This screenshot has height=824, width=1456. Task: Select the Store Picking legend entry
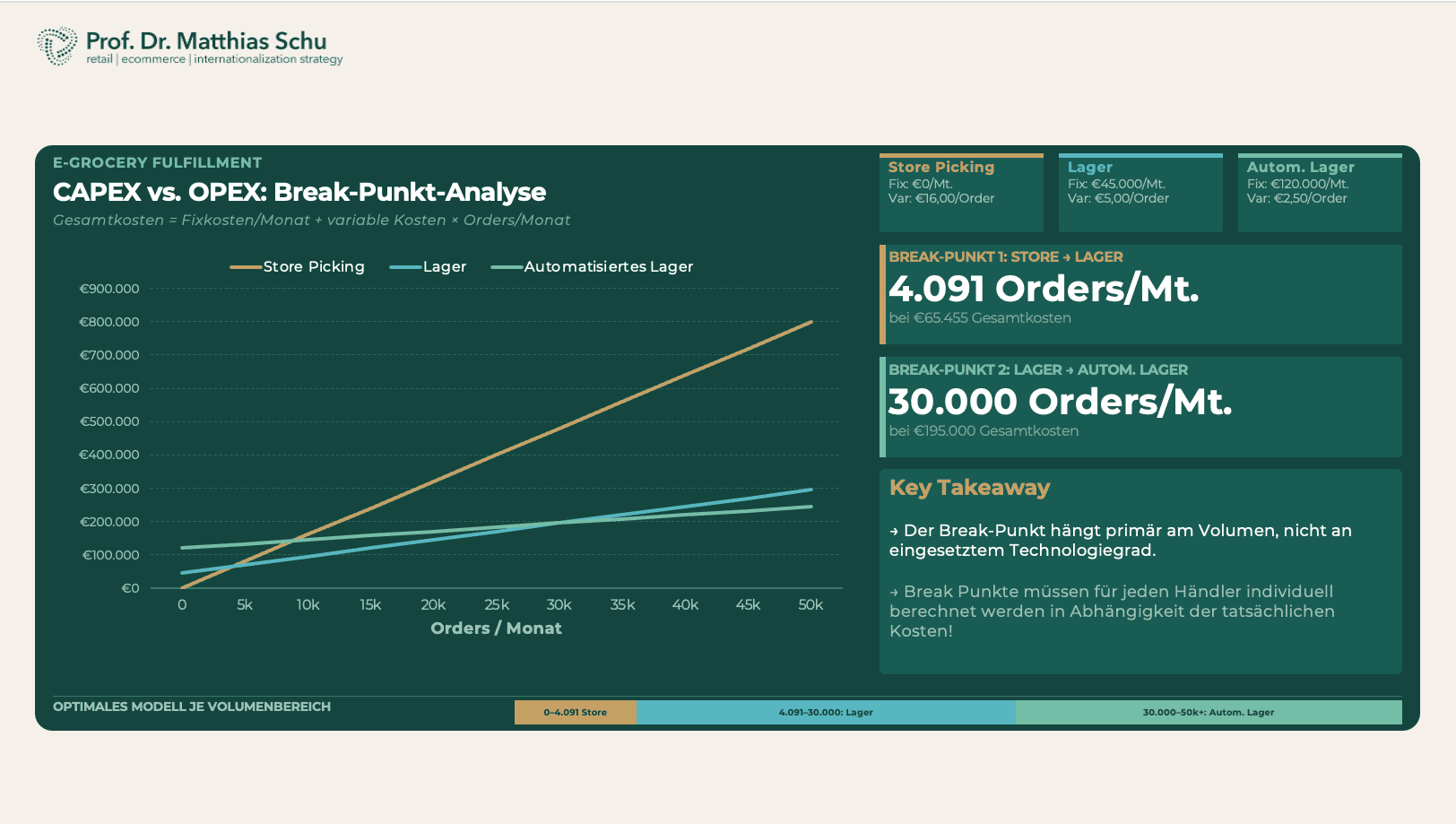pos(298,266)
